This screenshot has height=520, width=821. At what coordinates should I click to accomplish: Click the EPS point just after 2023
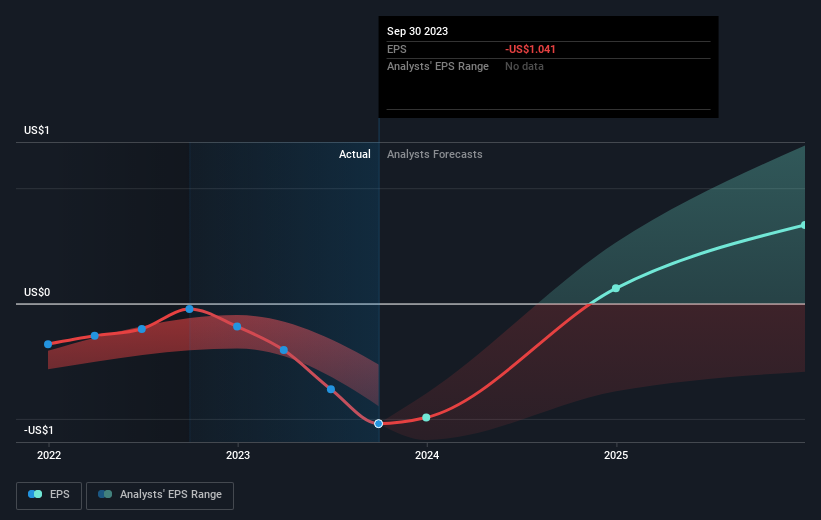tap(237, 327)
